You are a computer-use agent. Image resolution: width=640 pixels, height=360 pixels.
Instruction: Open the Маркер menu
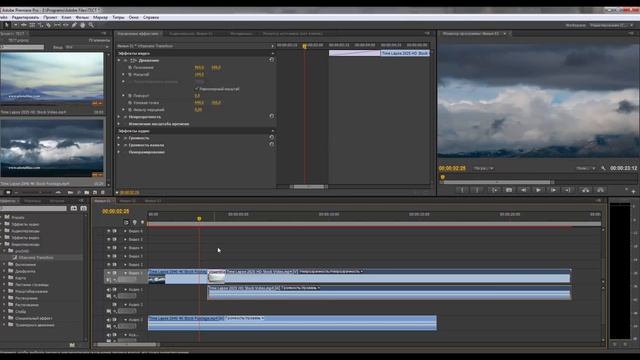100,18
